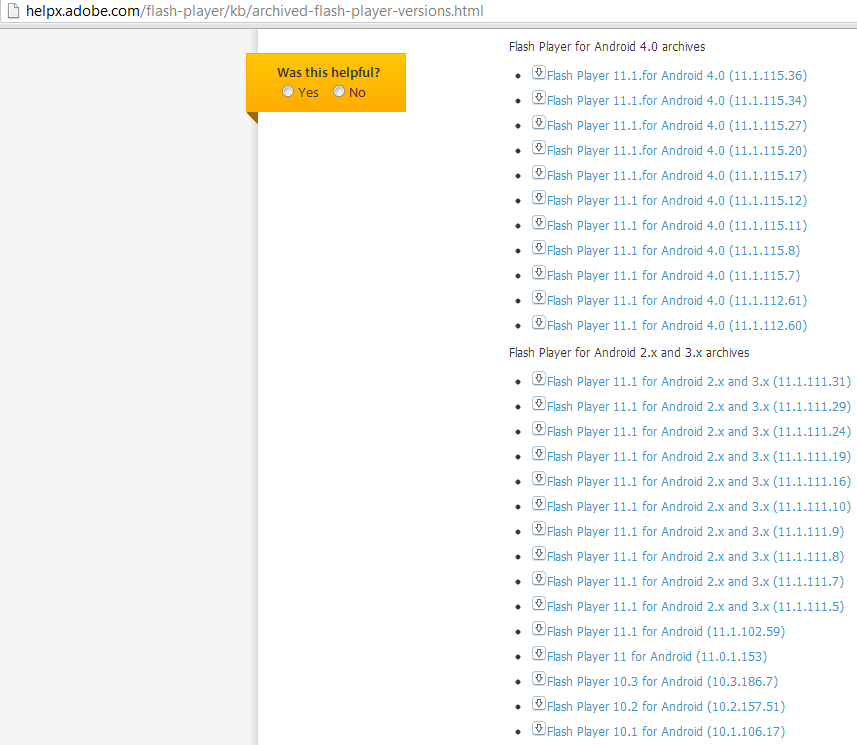Click download icon for version 10.3.186.7
Viewport: 857px width, 745px height.
[x=539, y=678]
